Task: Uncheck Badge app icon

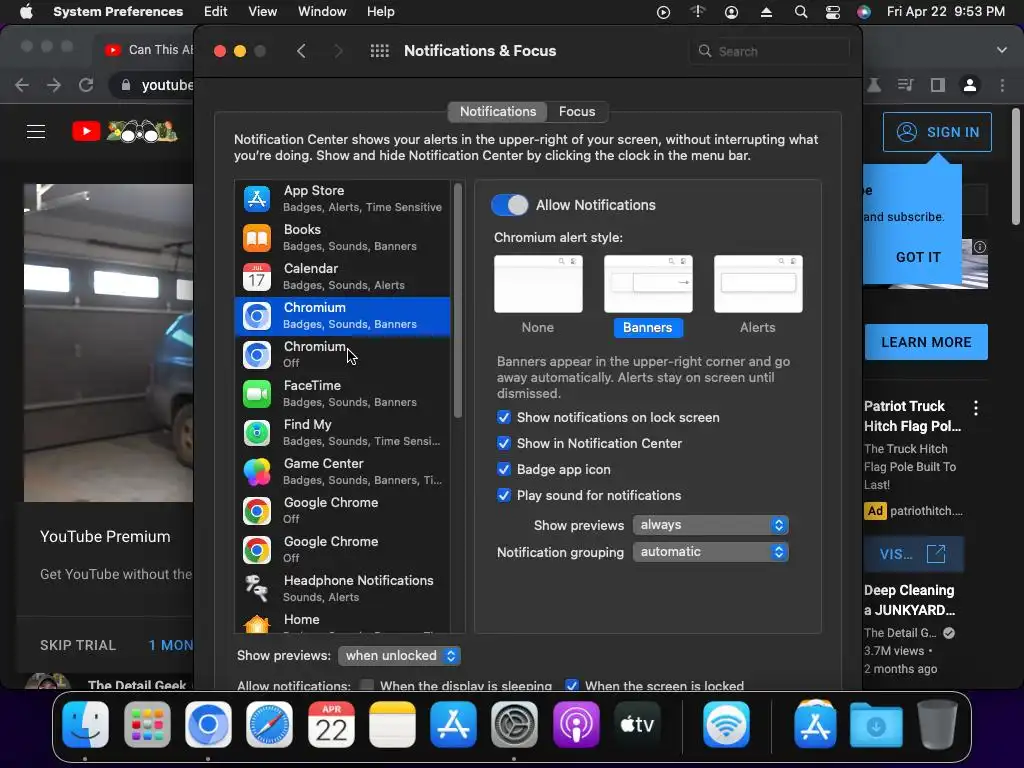Action: click(x=504, y=470)
